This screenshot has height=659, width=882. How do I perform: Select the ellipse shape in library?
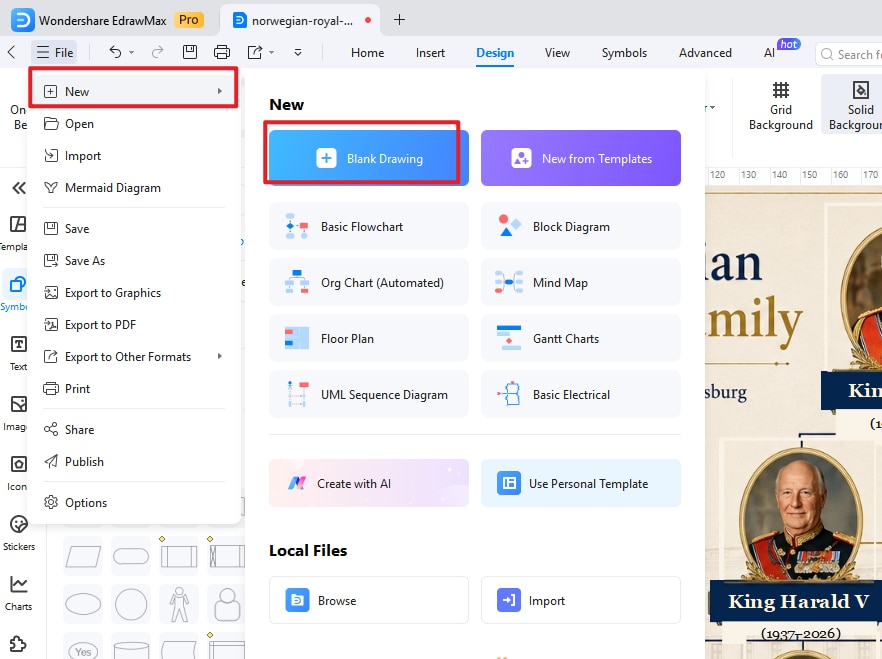coord(83,604)
